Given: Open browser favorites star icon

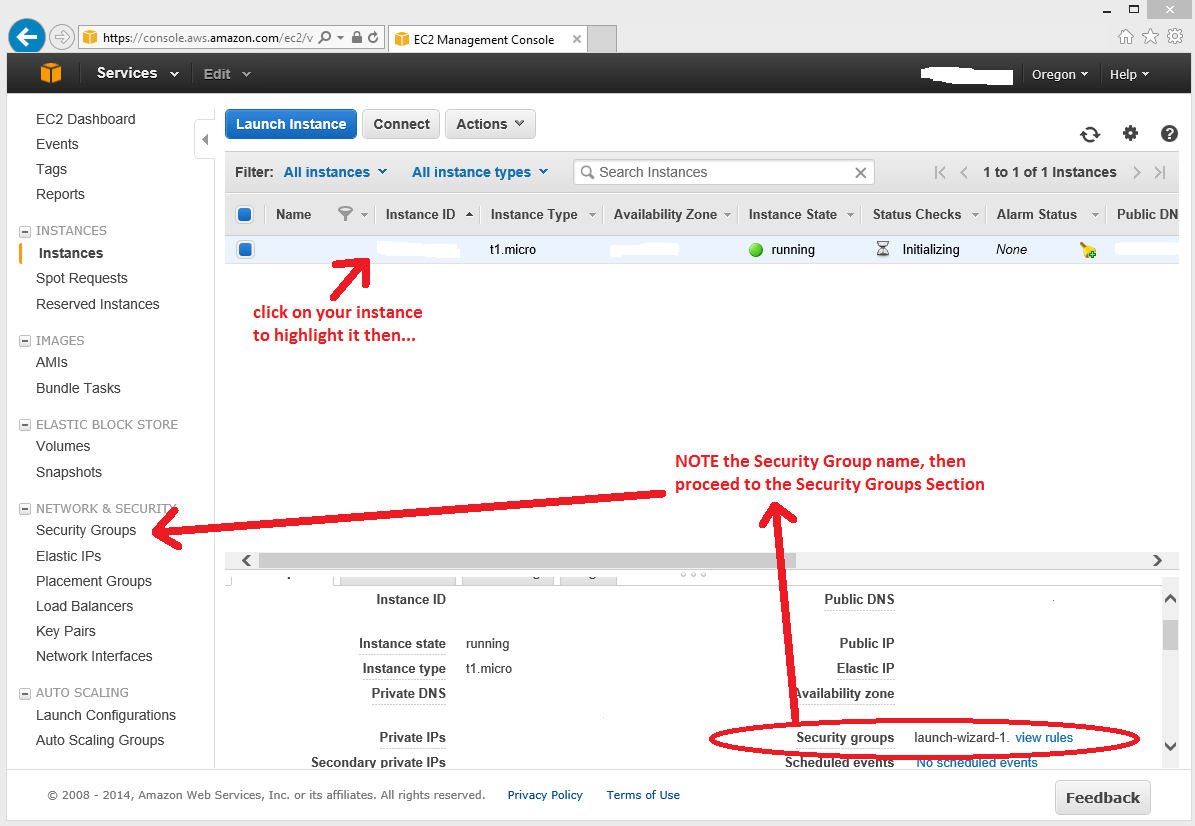Looking at the screenshot, I should (1150, 37).
